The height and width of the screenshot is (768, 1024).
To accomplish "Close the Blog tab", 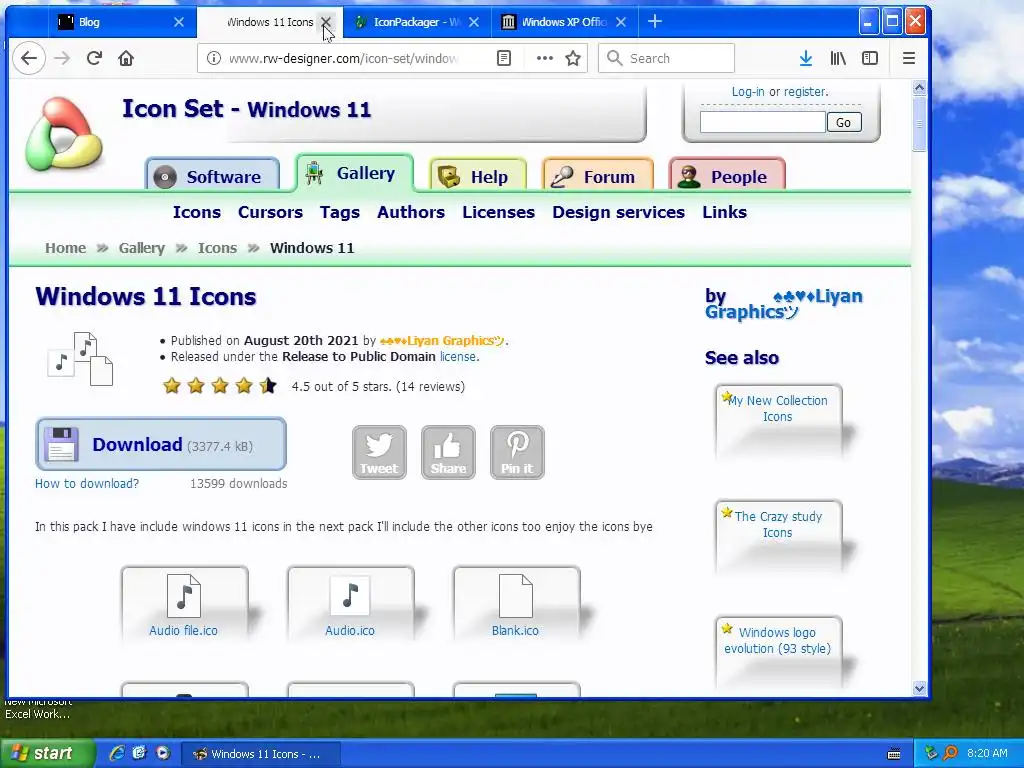I will (x=179, y=22).
